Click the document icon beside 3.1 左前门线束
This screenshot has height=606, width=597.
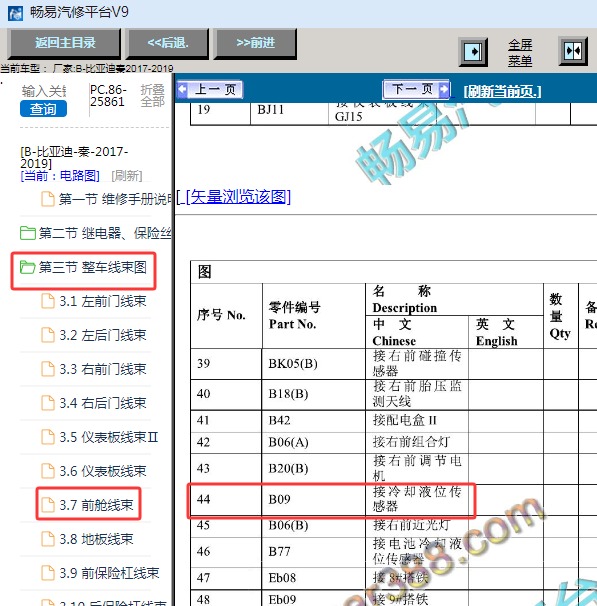[x=48, y=301]
